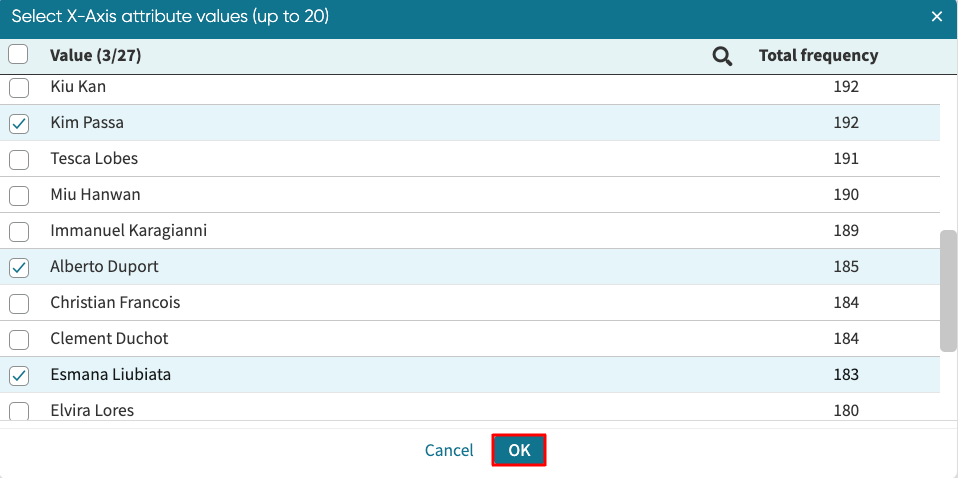Click the Esmana Liubiata row label
Image resolution: width=958 pixels, height=478 pixels.
[110, 375]
